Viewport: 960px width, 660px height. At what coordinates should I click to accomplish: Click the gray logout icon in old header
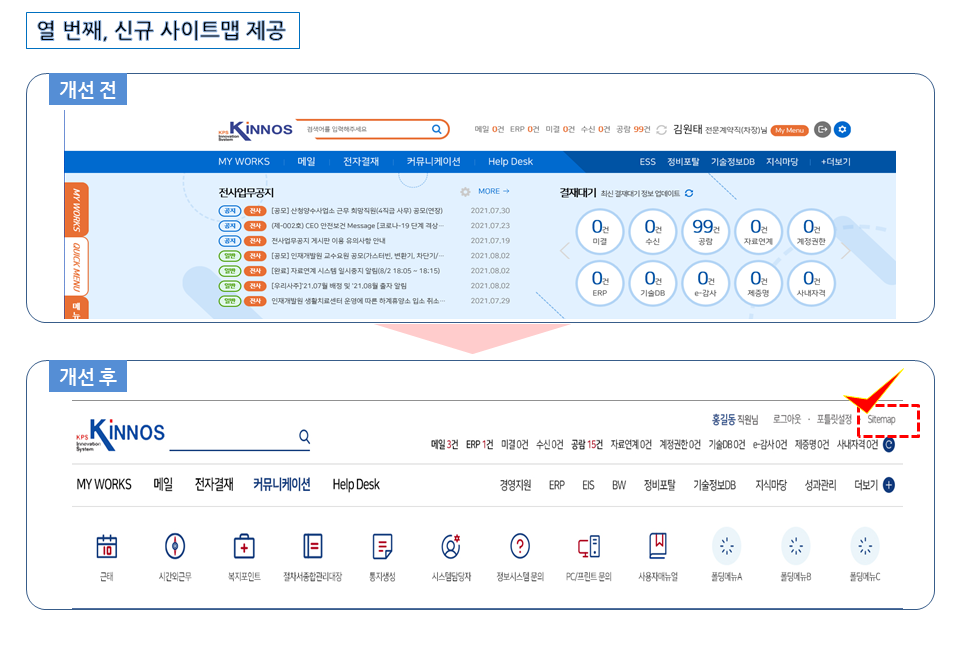[x=822, y=129]
